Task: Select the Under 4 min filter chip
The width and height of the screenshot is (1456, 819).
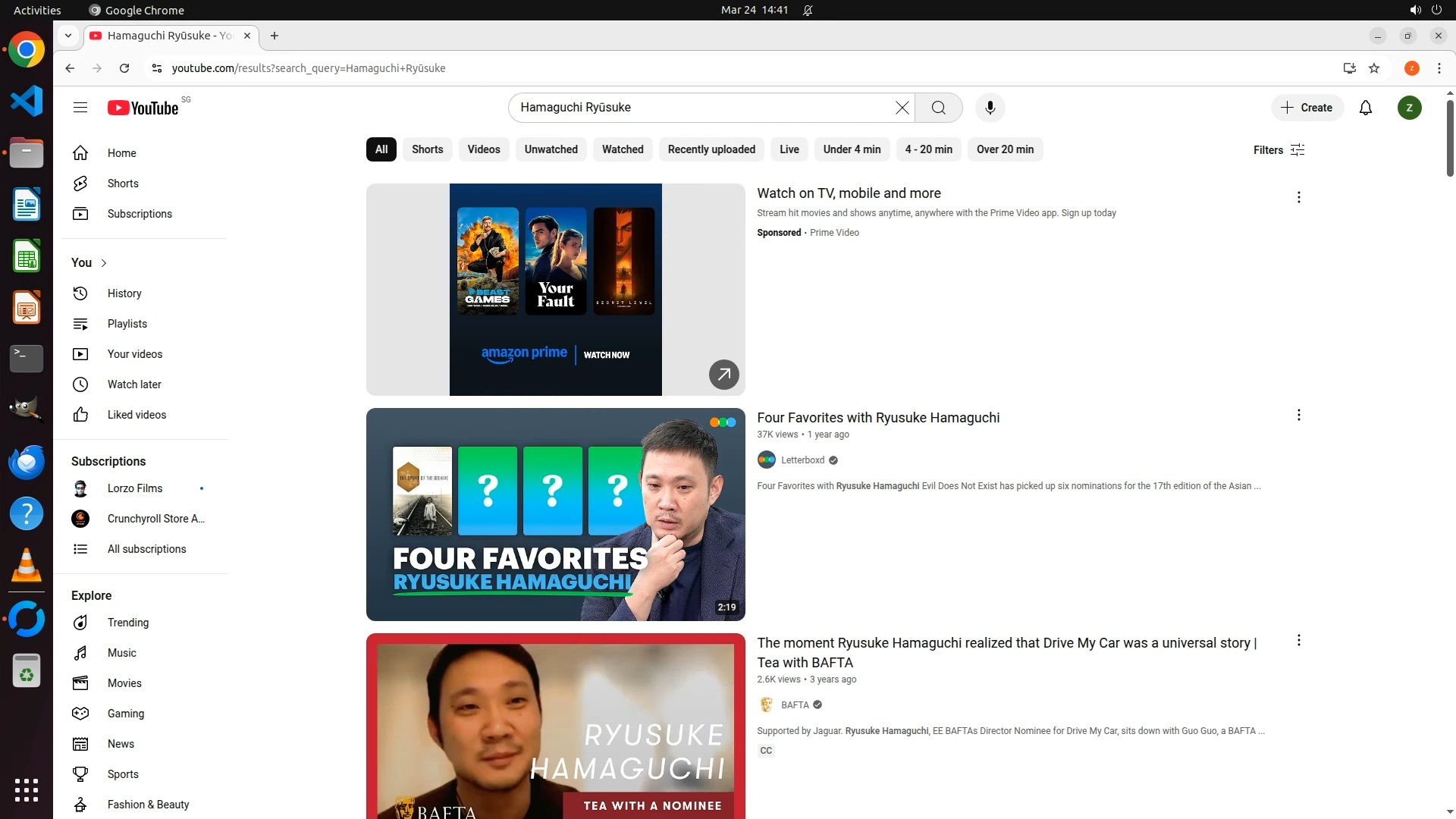Action: (852, 149)
